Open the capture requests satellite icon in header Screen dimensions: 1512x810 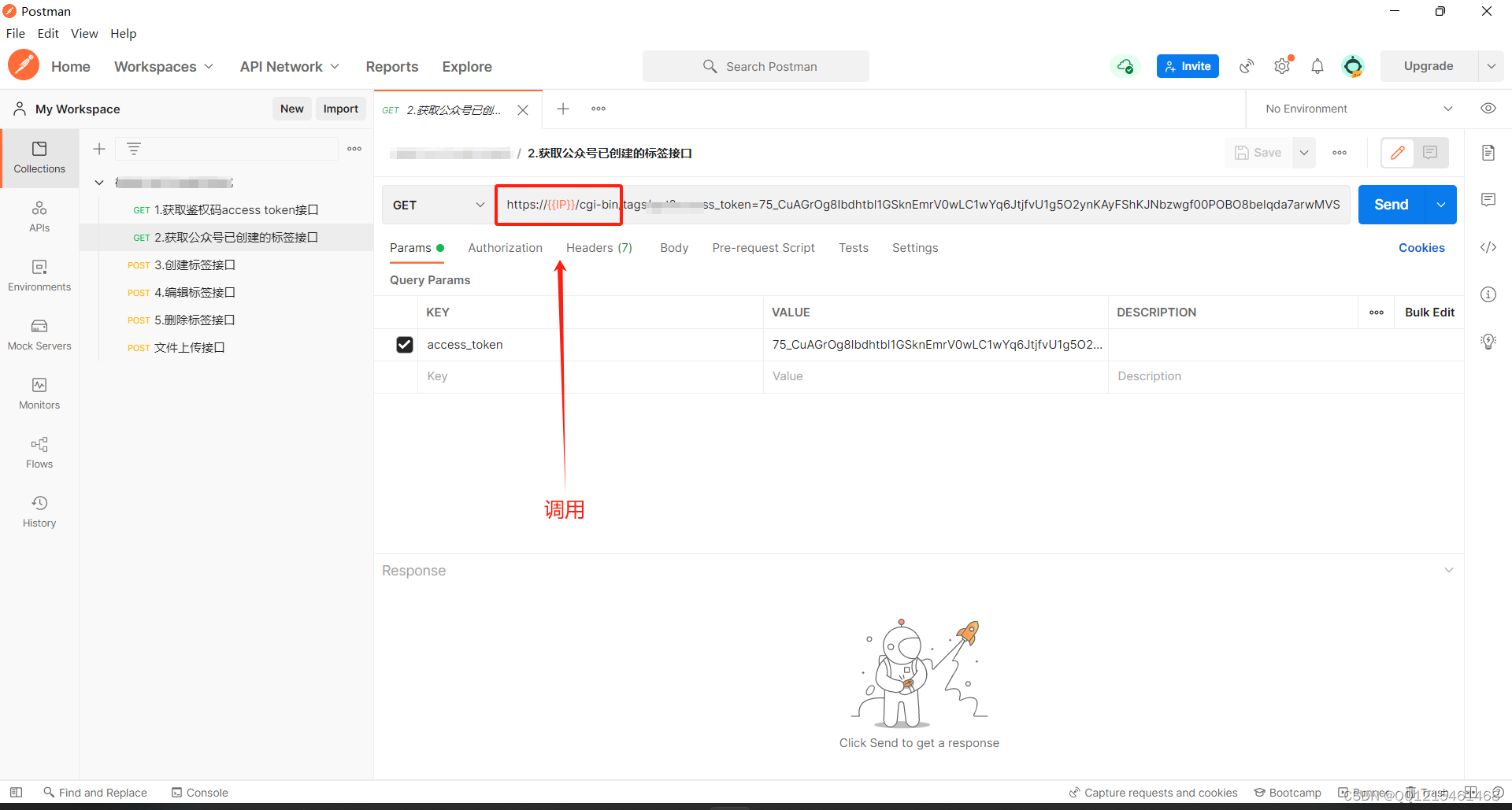click(1247, 66)
